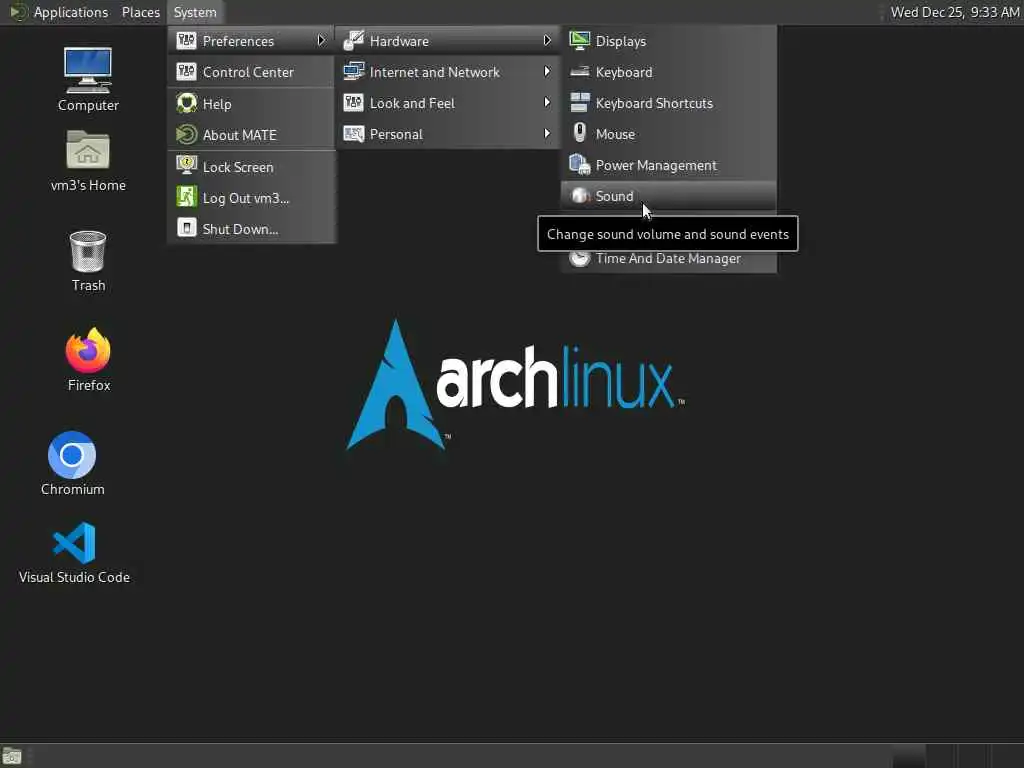This screenshot has height=768, width=1024.
Task: Click the Mouse icon
Action: coord(579,133)
